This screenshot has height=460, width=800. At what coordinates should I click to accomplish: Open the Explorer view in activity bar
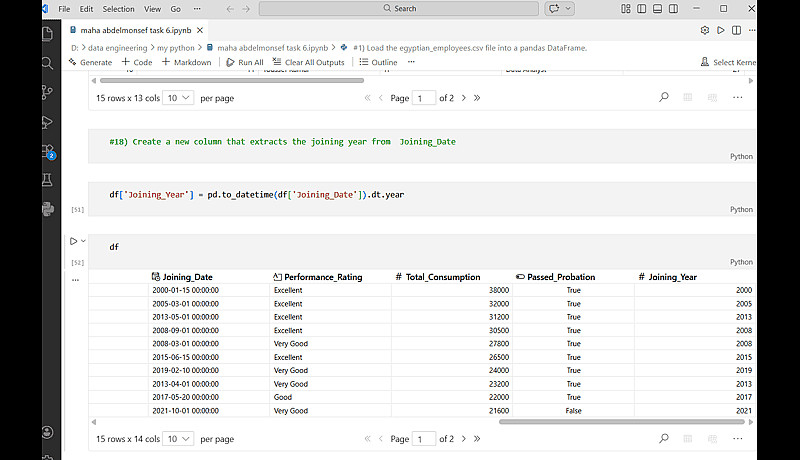click(47, 34)
